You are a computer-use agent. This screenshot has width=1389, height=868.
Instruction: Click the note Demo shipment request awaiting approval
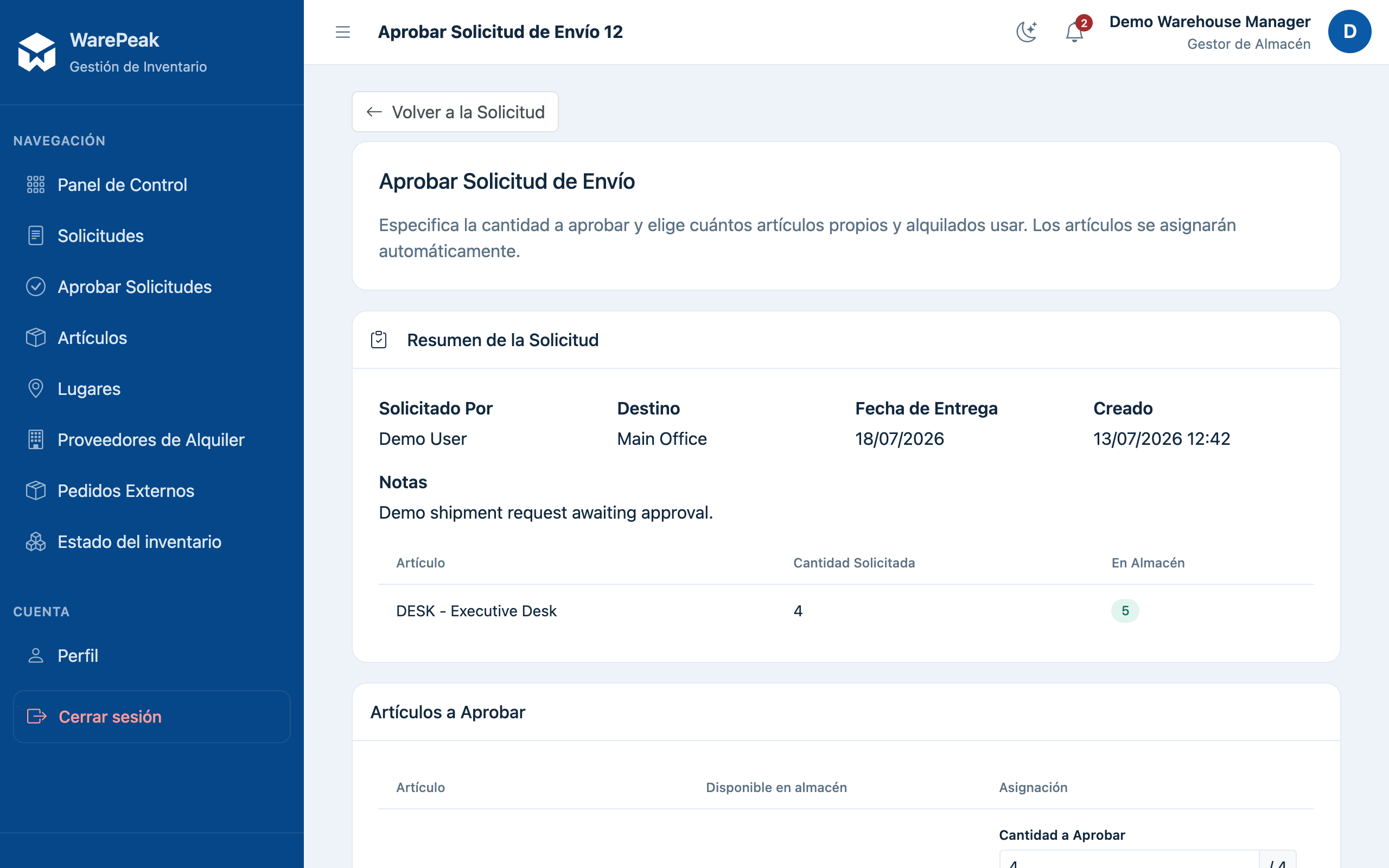coord(546,513)
